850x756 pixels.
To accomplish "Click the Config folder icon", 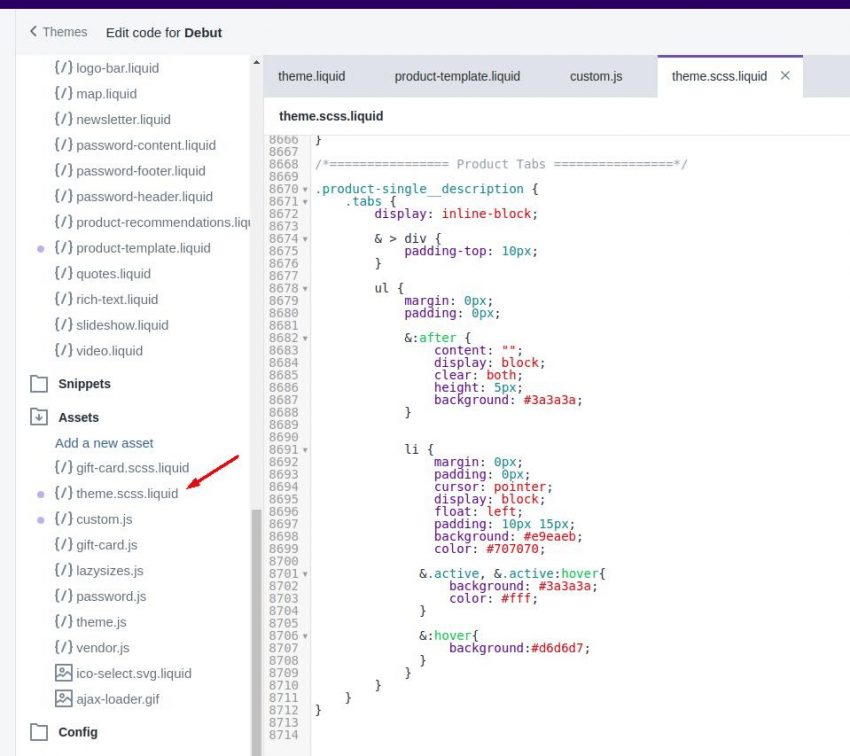I will pos(38,732).
